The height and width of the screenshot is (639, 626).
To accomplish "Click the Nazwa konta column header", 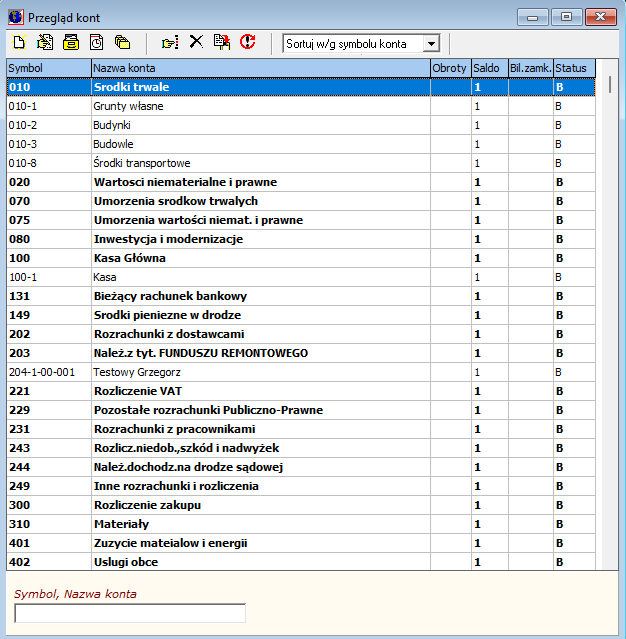I will [x=261, y=68].
